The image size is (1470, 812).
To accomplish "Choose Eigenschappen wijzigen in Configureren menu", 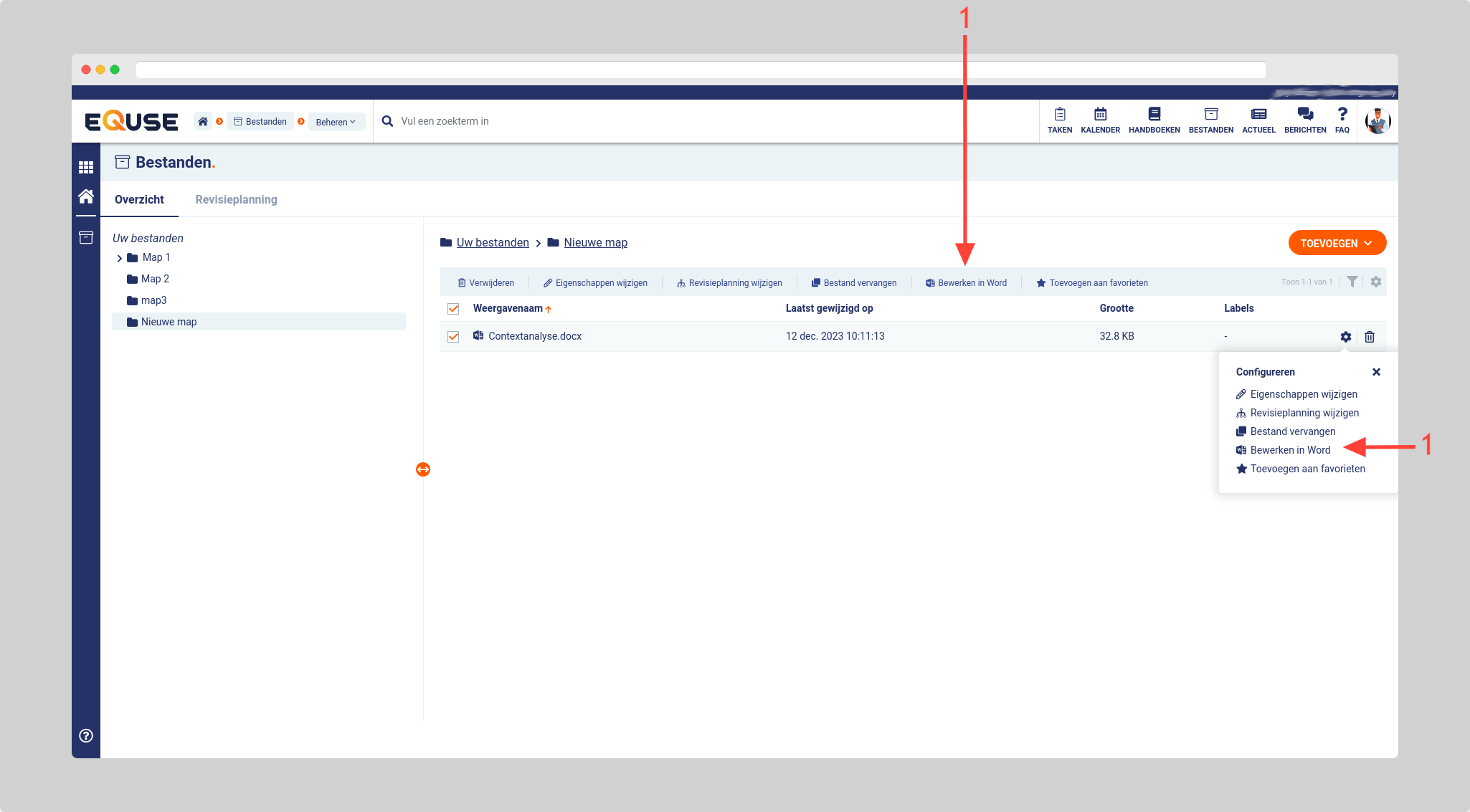I will 1296,394.
